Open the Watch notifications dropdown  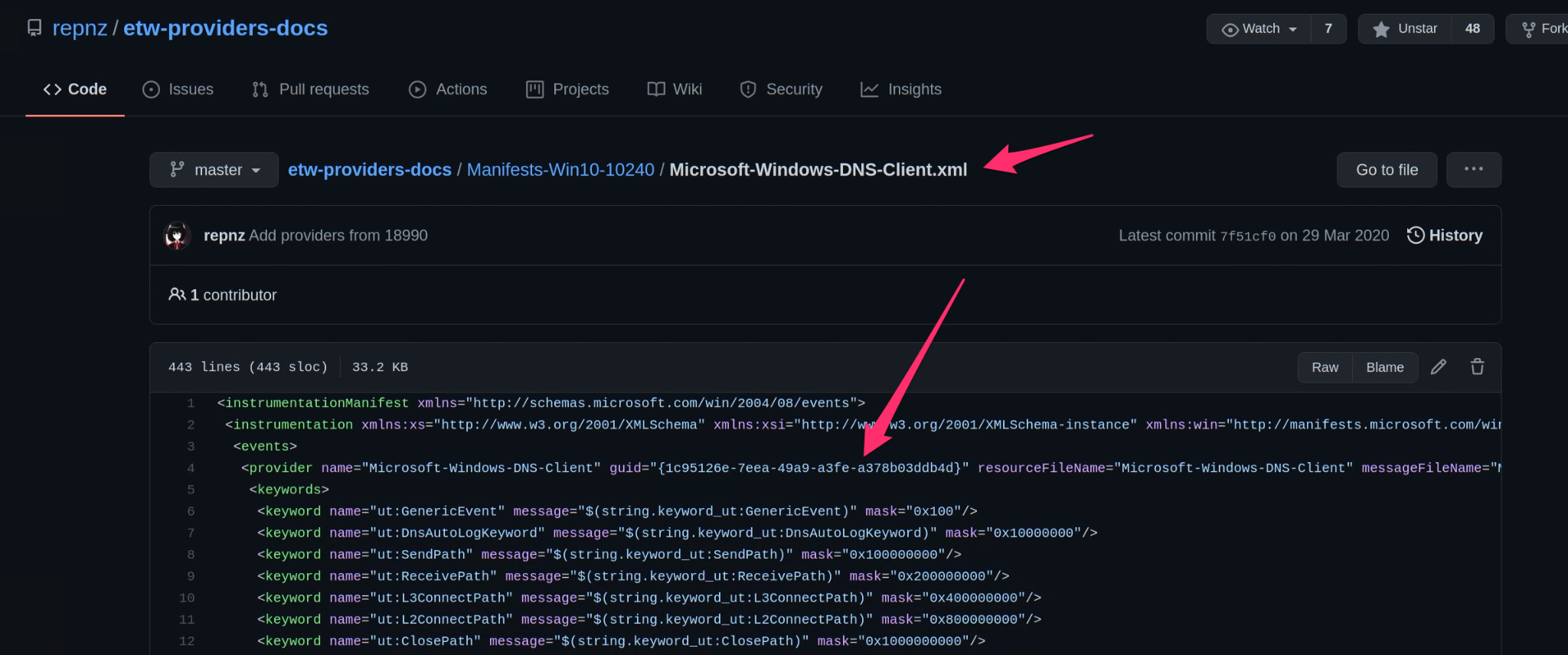click(1259, 29)
